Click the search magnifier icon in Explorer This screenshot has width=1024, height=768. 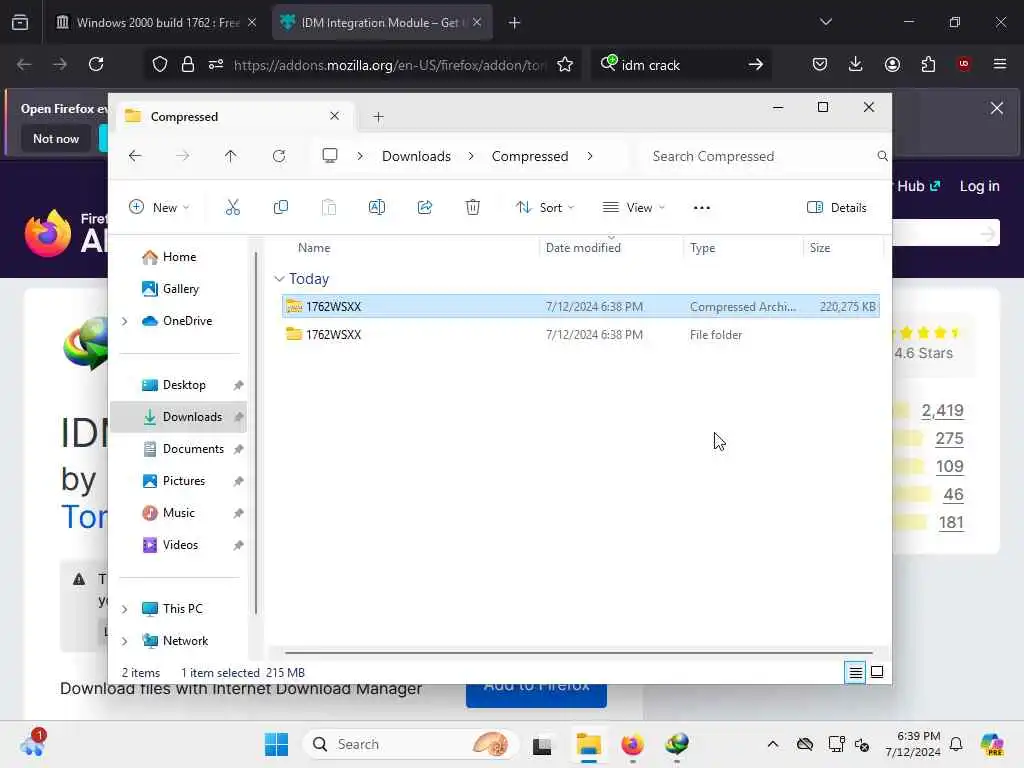click(x=882, y=156)
